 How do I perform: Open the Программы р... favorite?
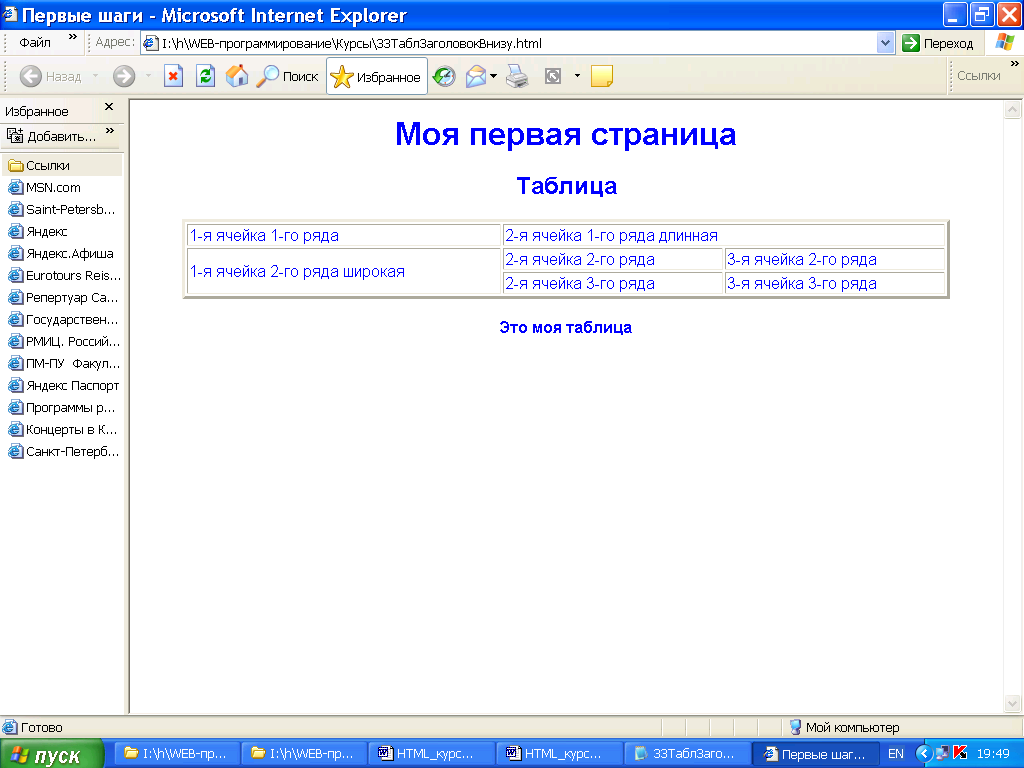[61, 408]
